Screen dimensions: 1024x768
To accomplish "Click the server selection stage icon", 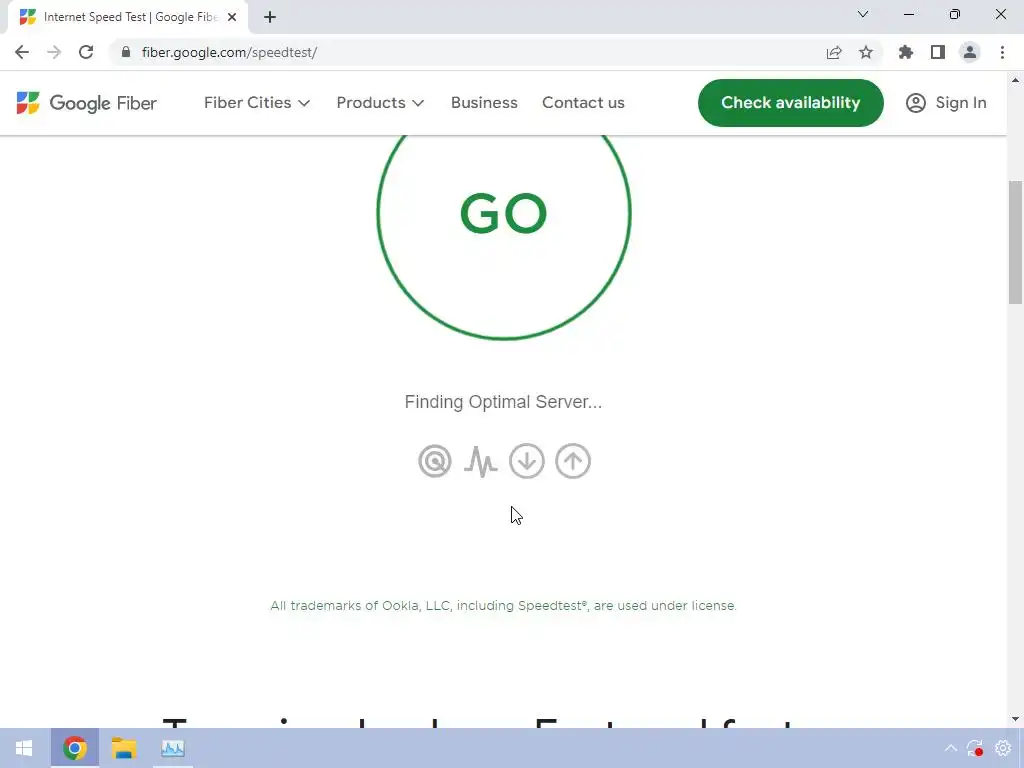I will pyautogui.click(x=435, y=461).
